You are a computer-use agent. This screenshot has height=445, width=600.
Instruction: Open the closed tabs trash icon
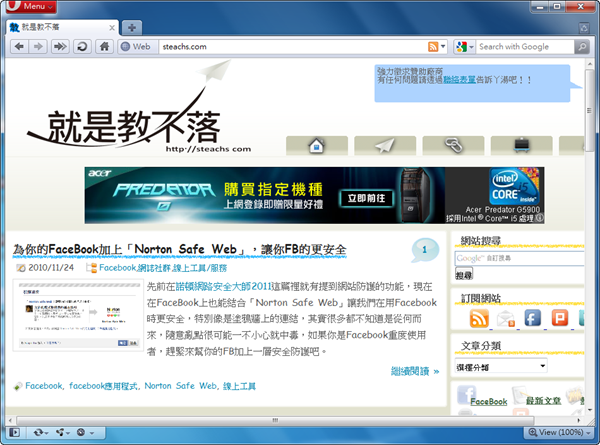click(584, 28)
